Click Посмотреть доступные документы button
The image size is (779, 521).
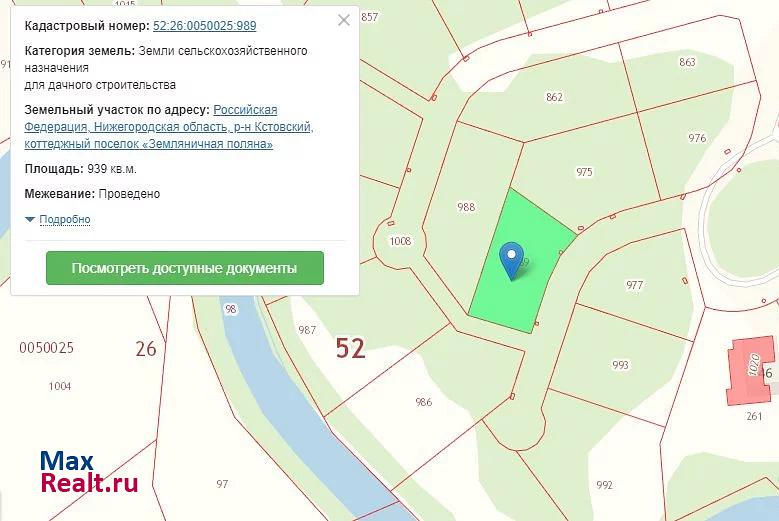click(x=185, y=268)
